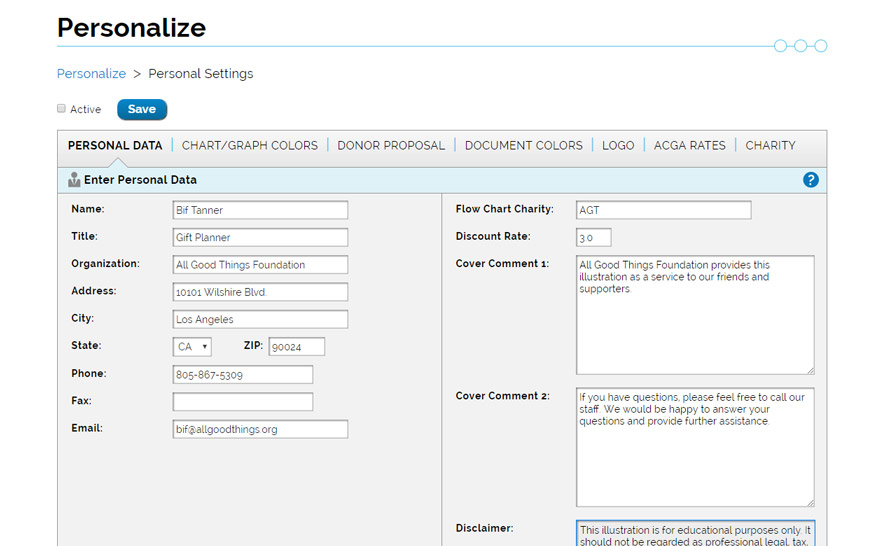Image resolution: width=883 pixels, height=546 pixels.
Task: Click the Name field containing Bif Tanner
Action: point(260,210)
